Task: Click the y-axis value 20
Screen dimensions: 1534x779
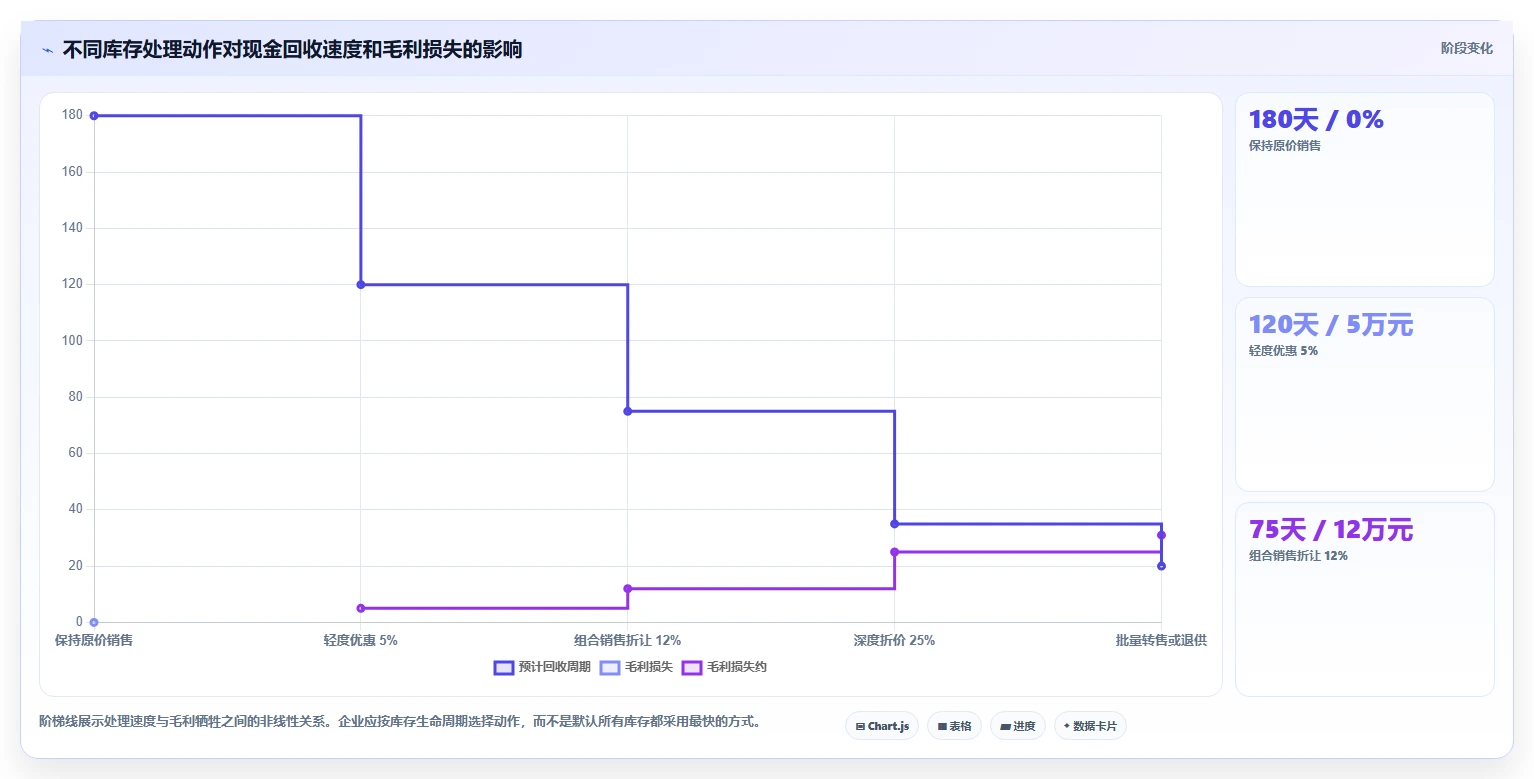Action: (x=76, y=566)
